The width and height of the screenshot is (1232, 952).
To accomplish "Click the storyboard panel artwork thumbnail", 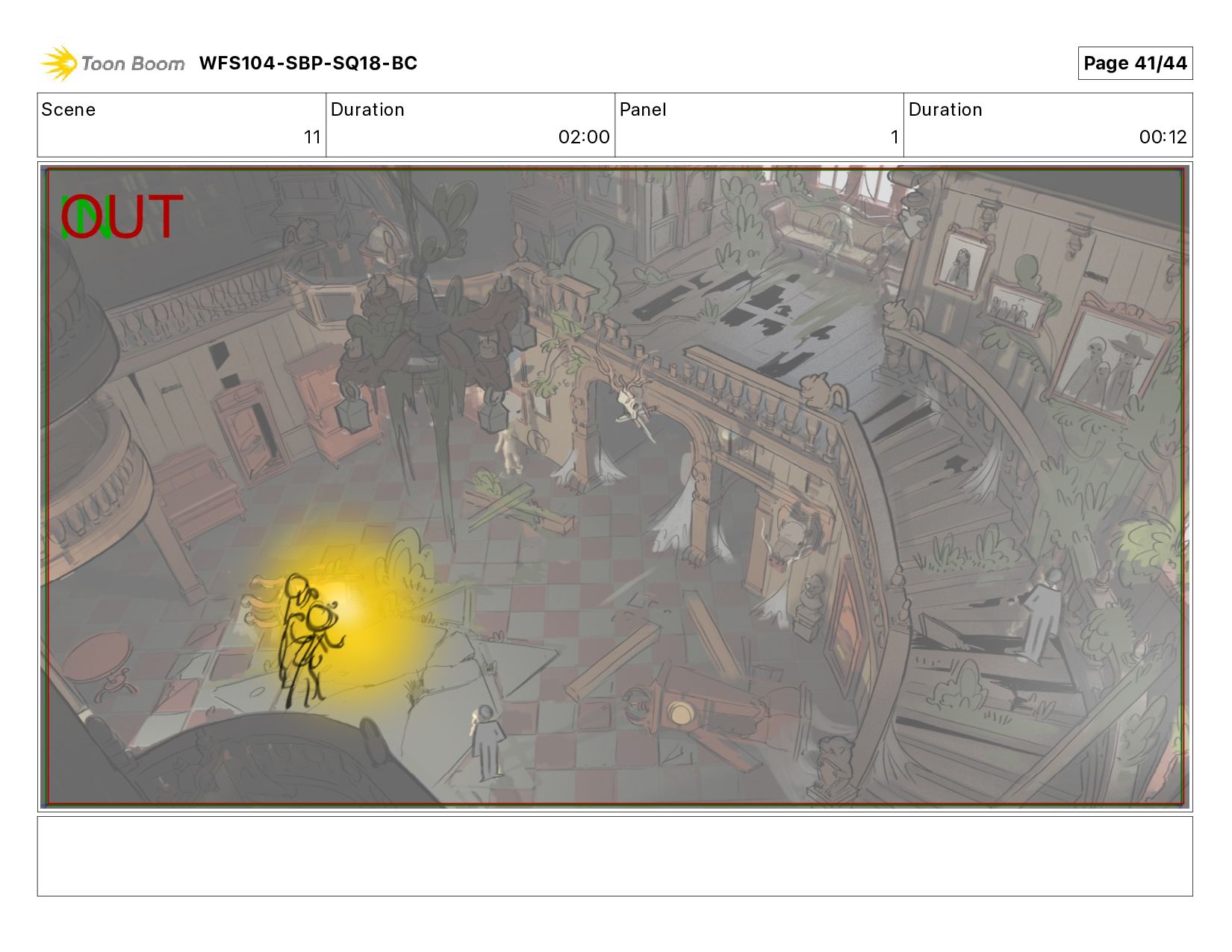I will pos(615,487).
